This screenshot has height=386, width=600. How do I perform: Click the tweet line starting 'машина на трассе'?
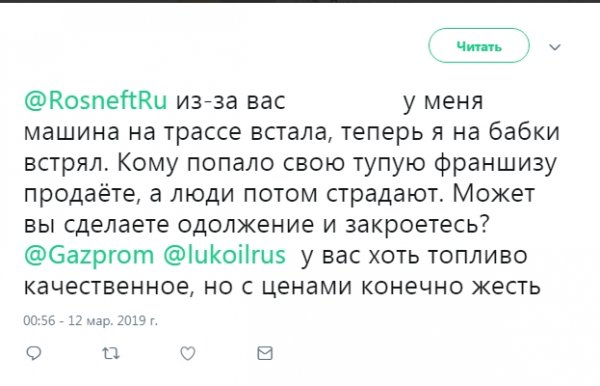[x=292, y=132]
